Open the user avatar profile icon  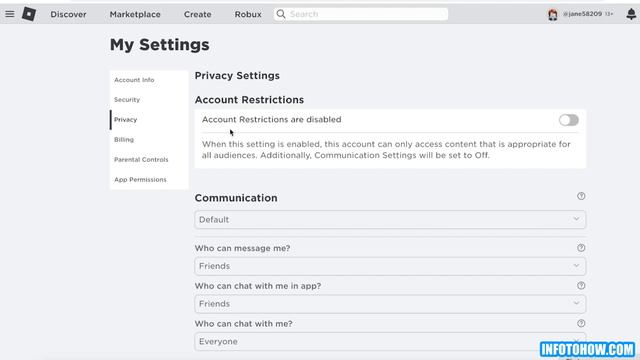click(553, 14)
